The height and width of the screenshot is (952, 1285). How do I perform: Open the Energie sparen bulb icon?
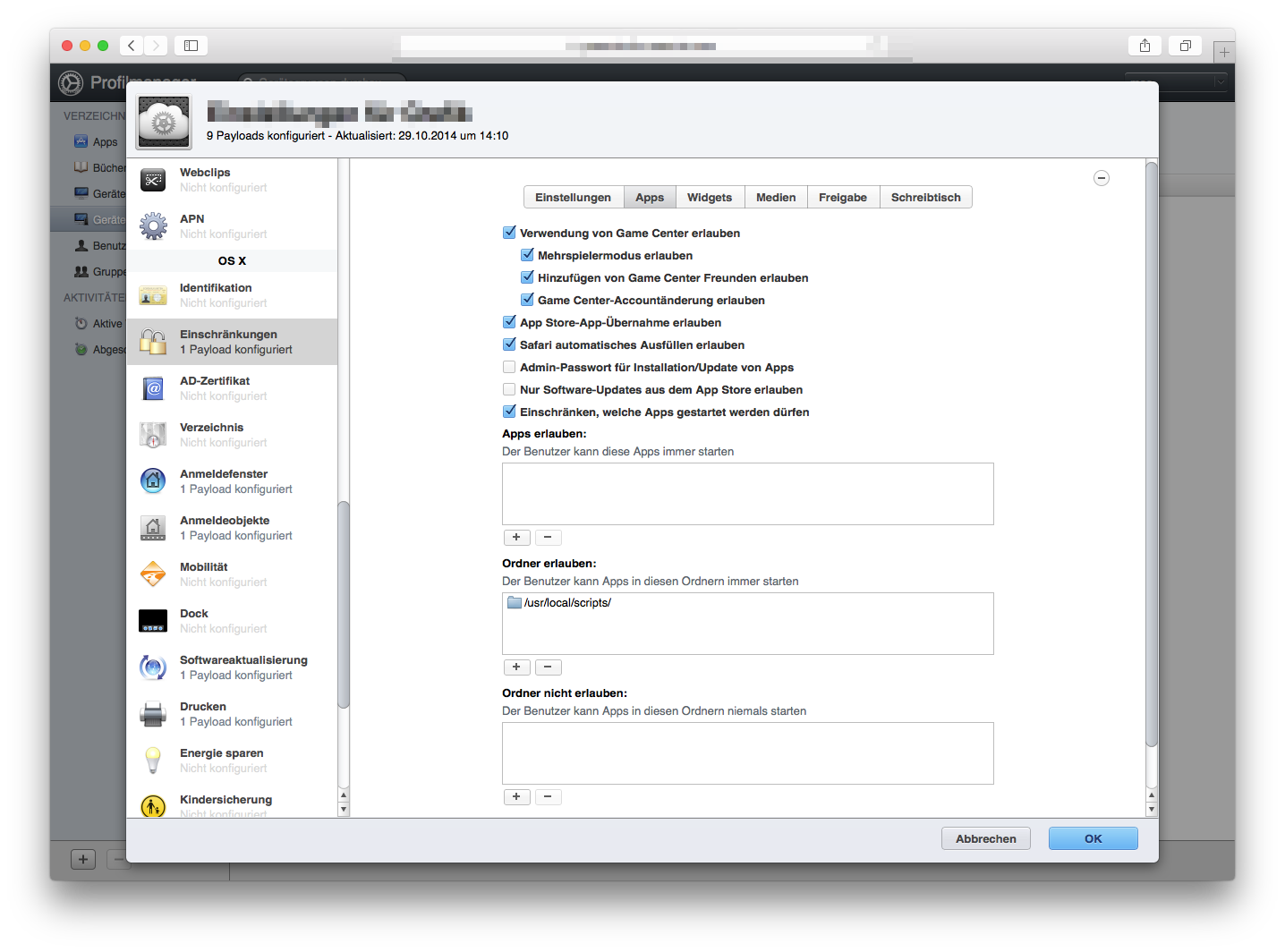(x=153, y=761)
